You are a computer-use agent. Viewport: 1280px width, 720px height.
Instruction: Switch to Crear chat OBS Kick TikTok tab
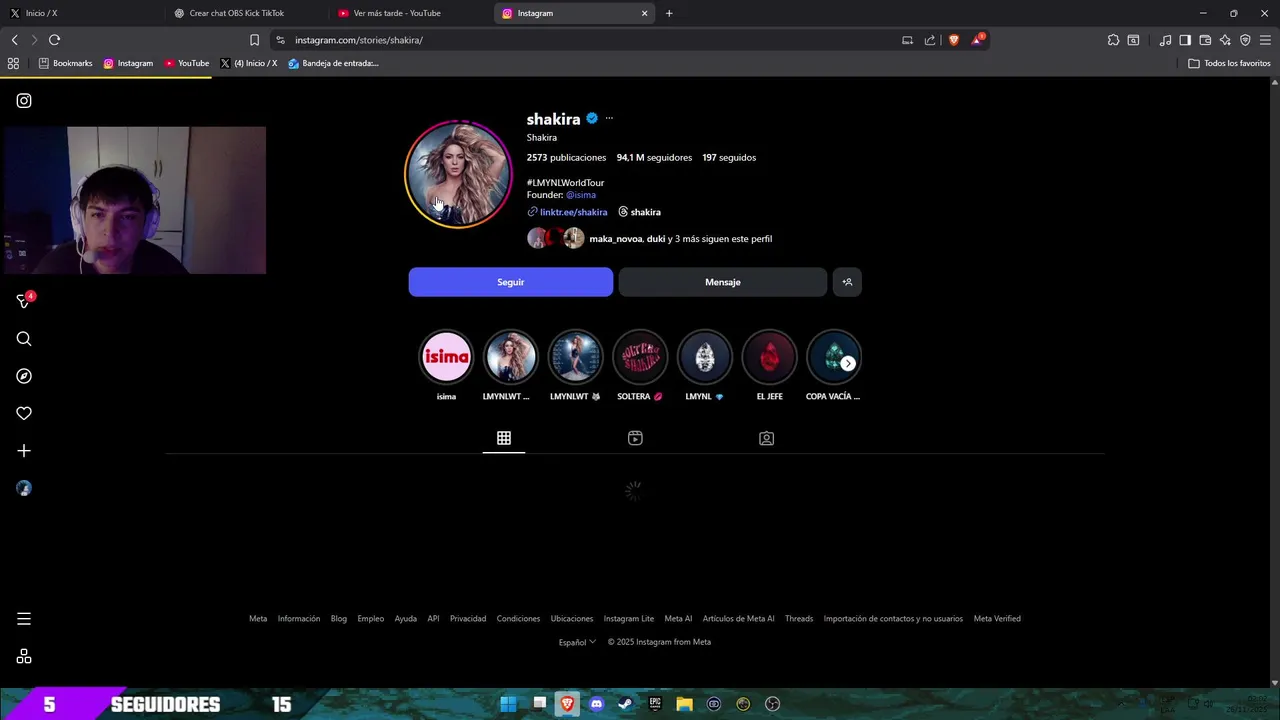(x=245, y=13)
